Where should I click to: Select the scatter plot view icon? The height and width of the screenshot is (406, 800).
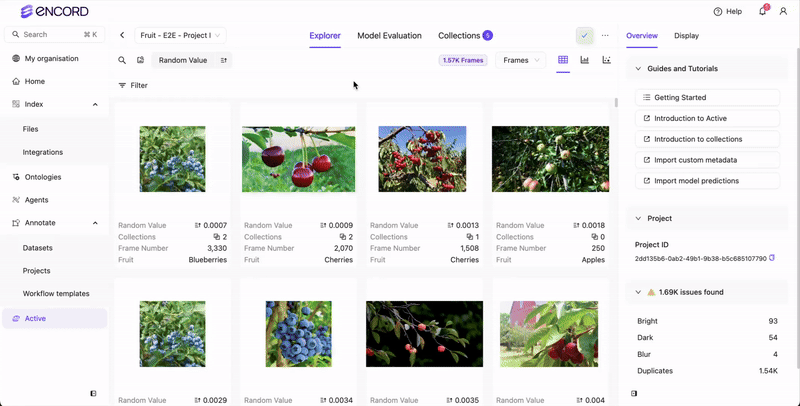606,60
